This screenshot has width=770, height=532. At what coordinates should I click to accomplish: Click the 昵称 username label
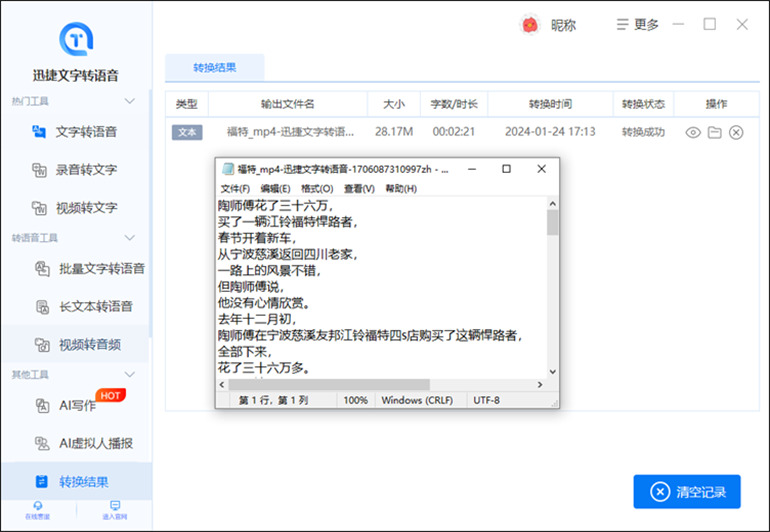tap(563, 25)
